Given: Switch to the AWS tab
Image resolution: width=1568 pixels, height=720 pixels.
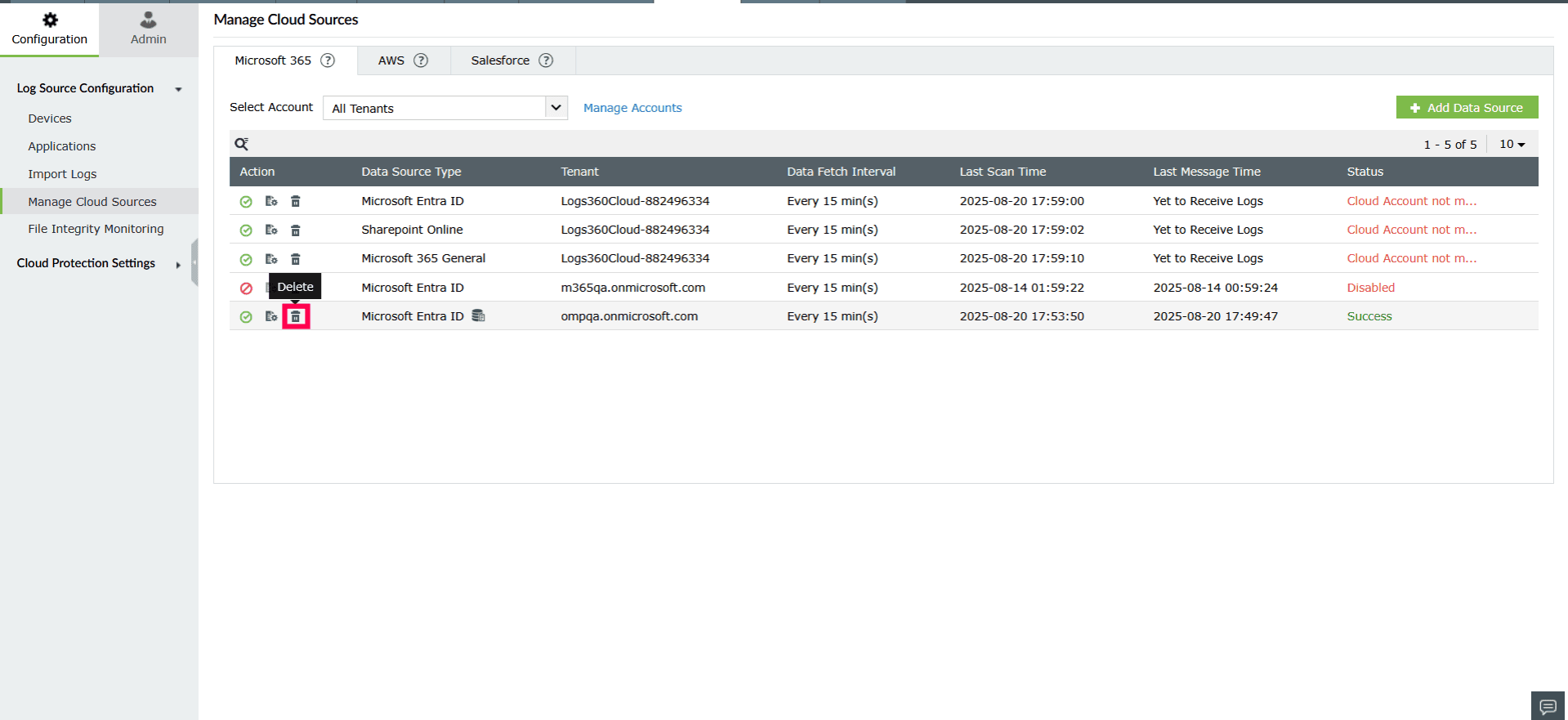Looking at the screenshot, I should click(403, 60).
